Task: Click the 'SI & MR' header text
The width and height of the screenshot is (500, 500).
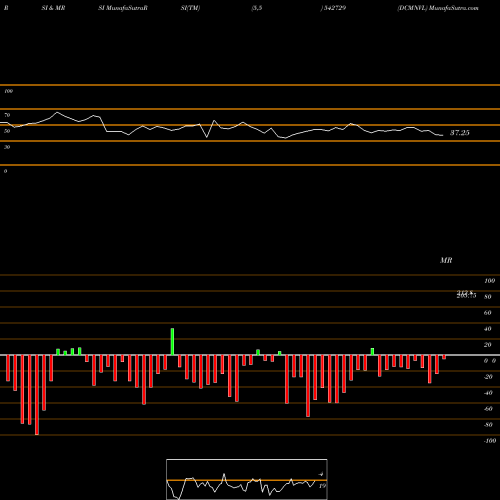Action: point(53,8)
